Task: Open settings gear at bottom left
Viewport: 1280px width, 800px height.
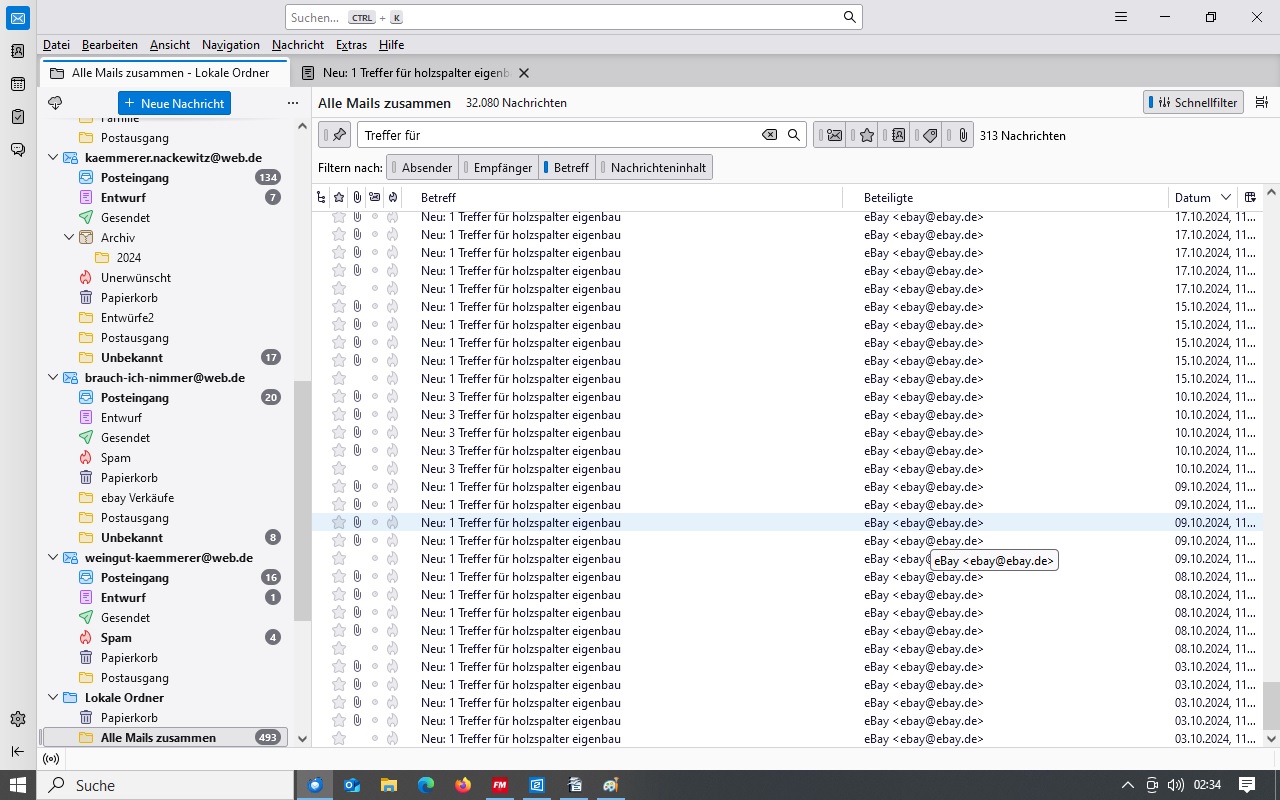Action: tap(18, 719)
